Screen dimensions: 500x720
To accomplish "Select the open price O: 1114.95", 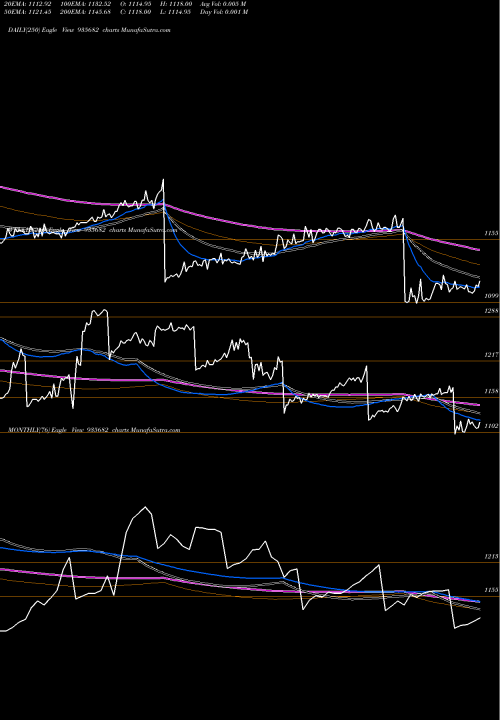I will 135,4.
